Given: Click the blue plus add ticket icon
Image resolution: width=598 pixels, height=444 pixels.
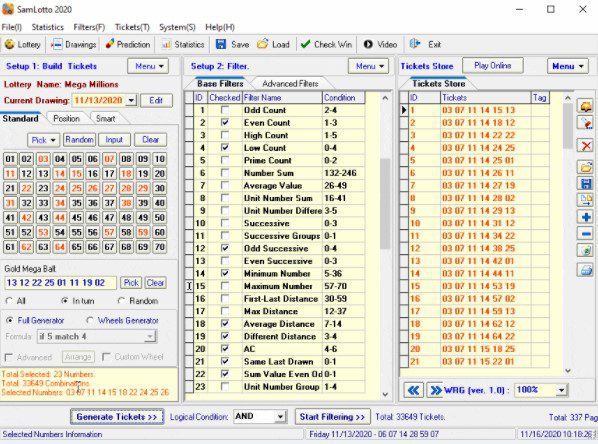Looking at the screenshot, I should pos(586,217).
